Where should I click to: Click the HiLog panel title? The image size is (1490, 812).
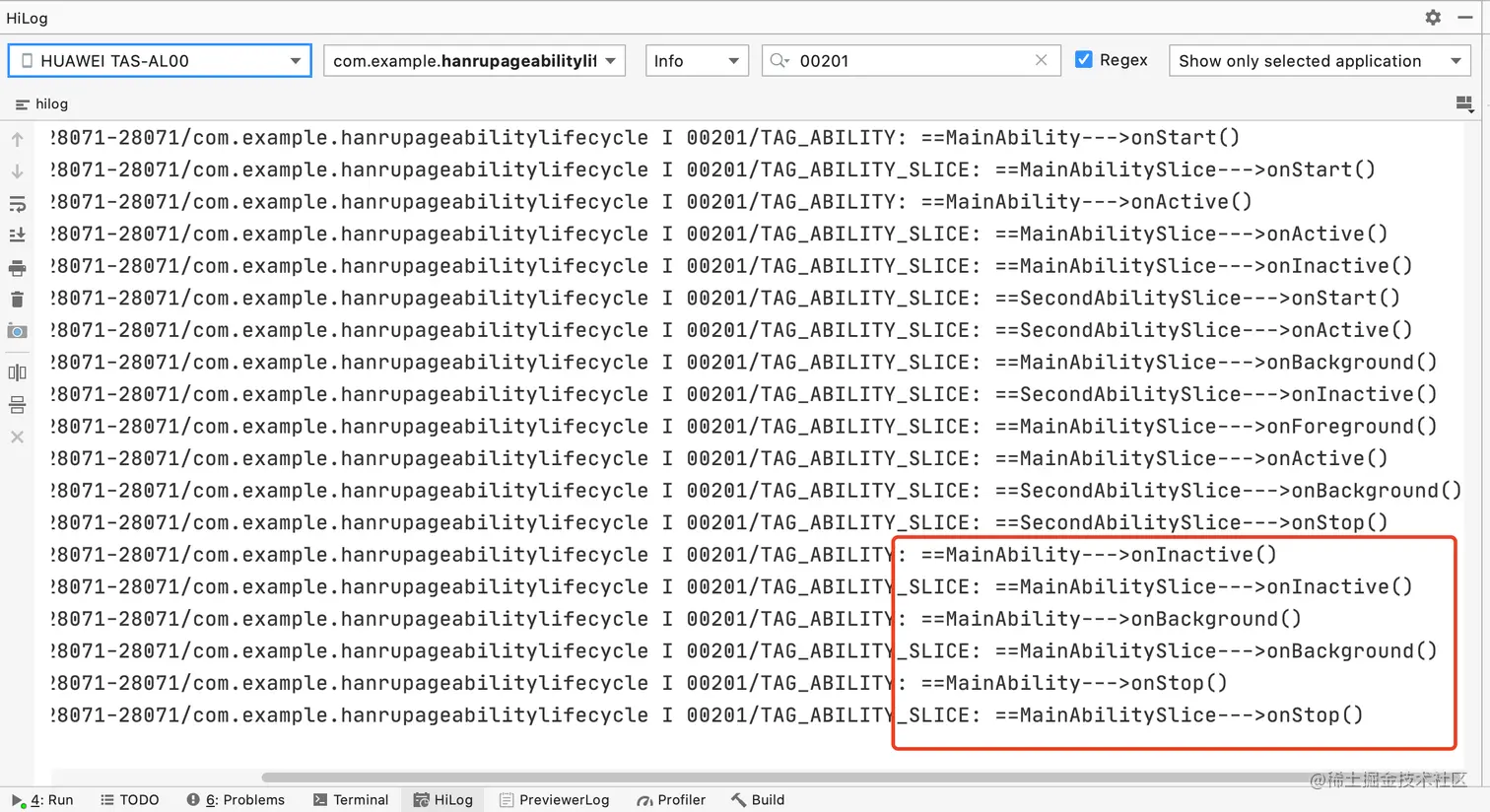pos(27,18)
